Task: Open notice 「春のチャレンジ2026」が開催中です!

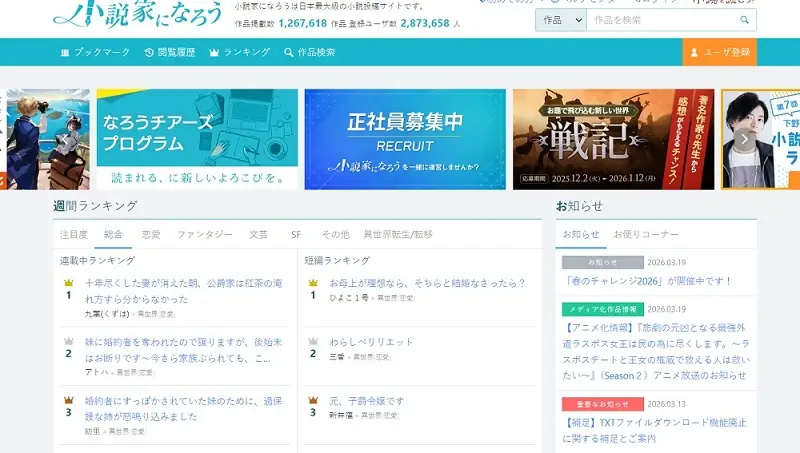Action: tap(648, 281)
